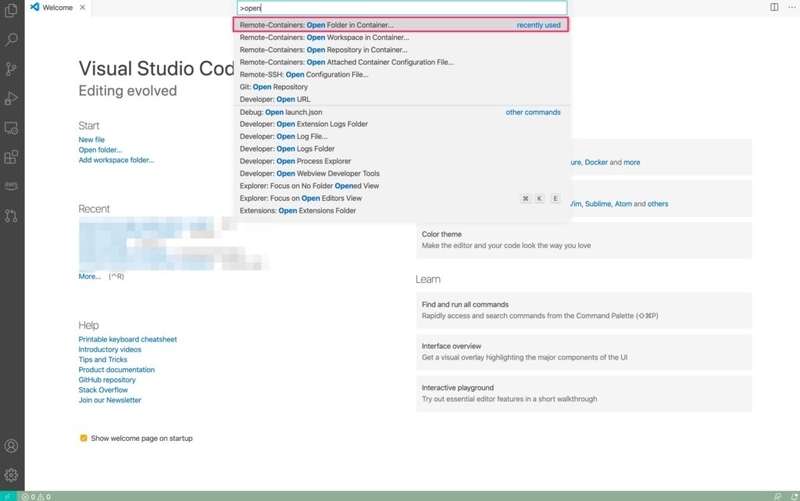Viewport: 800px width, 501px height.
Task: Choose Developer: Open Process Explorer
Action: tap(401, 161)
